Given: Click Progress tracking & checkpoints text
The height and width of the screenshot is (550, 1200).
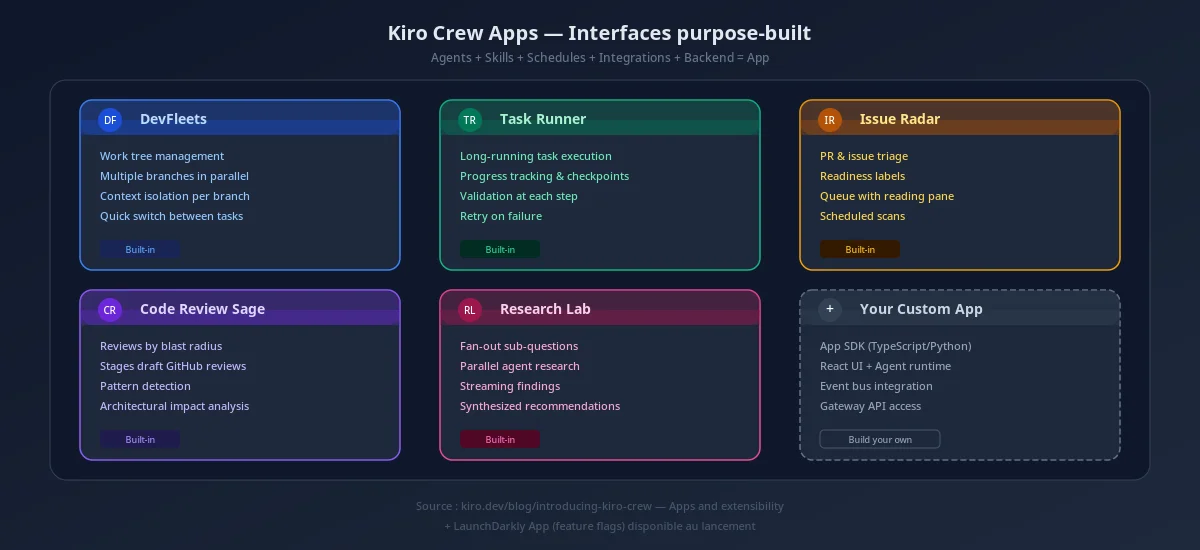Looking at the screenshot, I should click(x=544, y=176).
